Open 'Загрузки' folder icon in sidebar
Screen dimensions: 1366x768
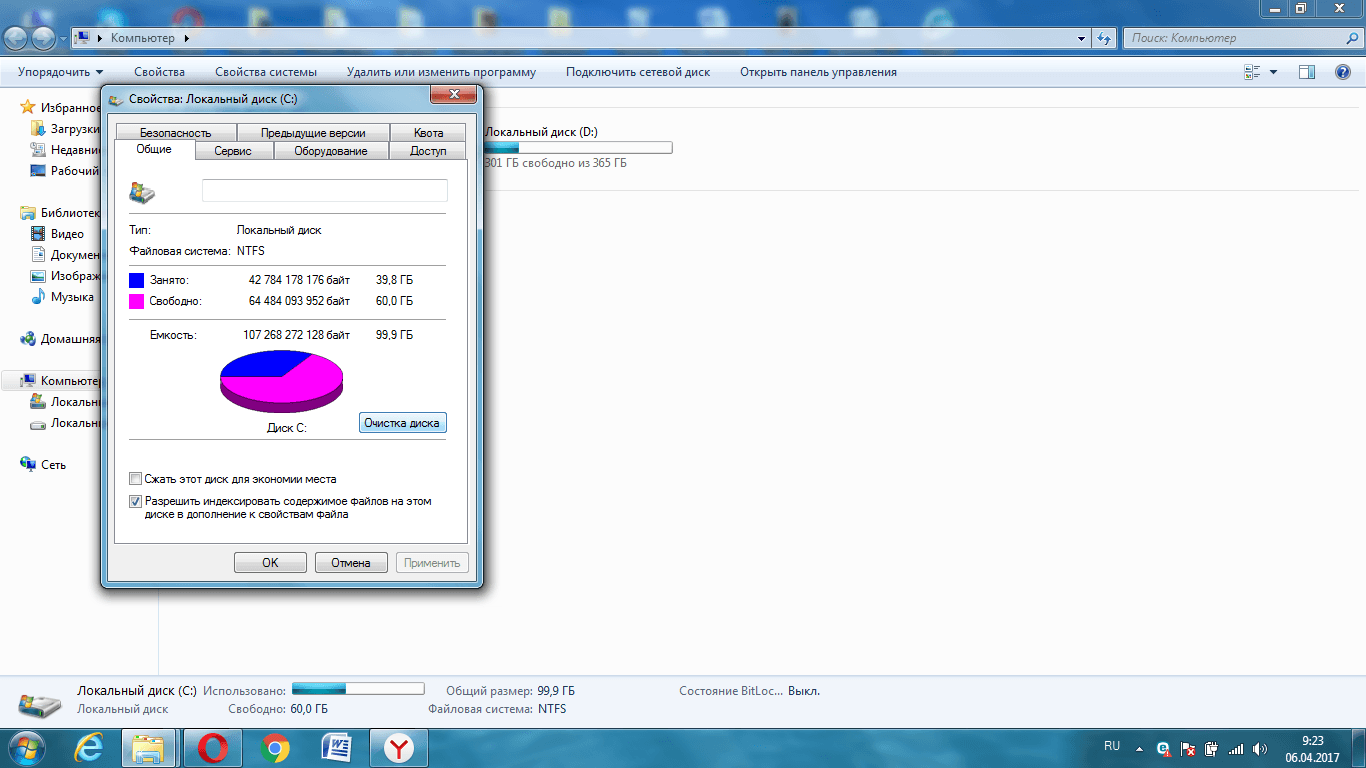[x=38, y=129]
